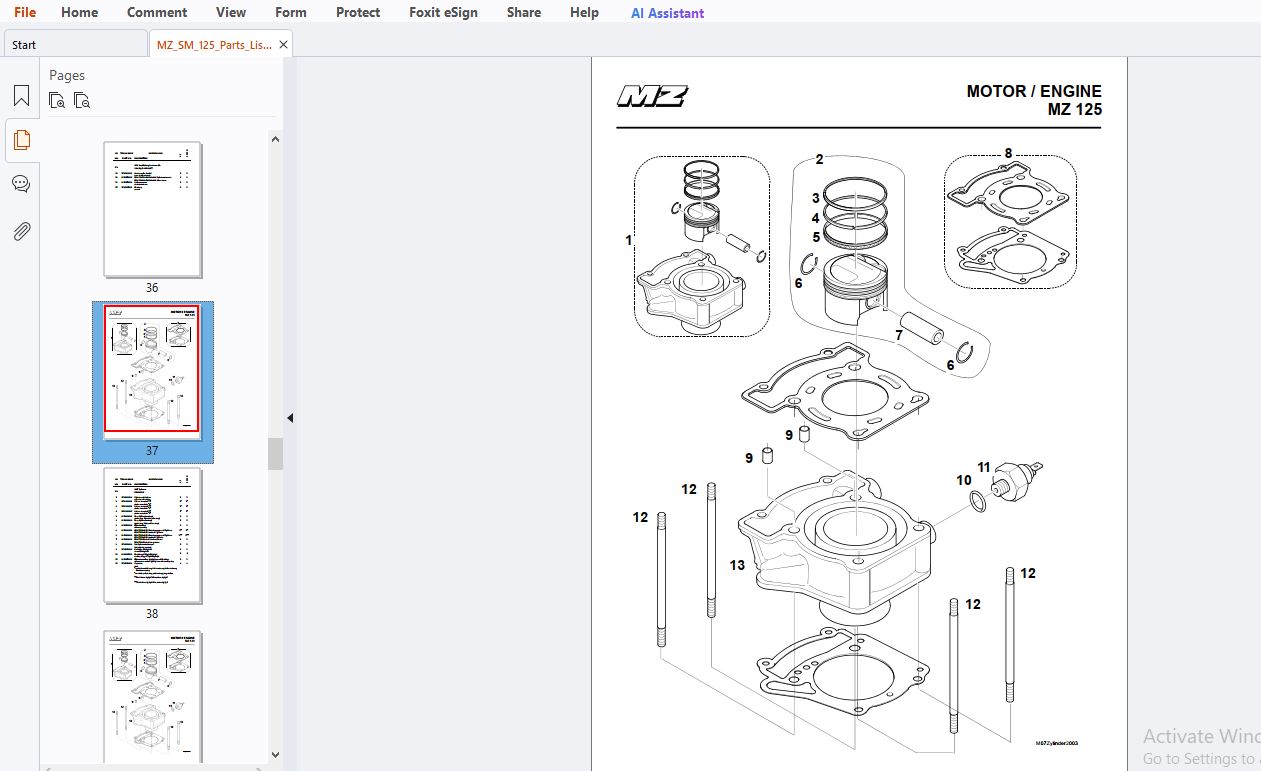Click part number 7 label in diagram
This screenshot has height=771, width=1261.
click(899, 335)
